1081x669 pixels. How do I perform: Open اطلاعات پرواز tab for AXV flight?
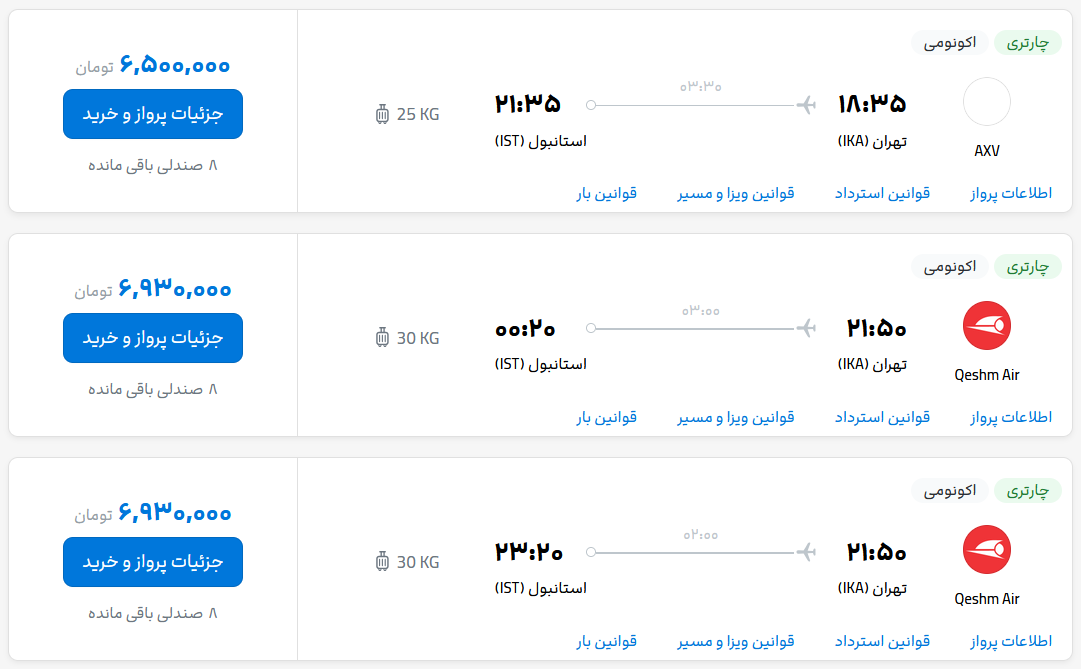click(1011, 194)
